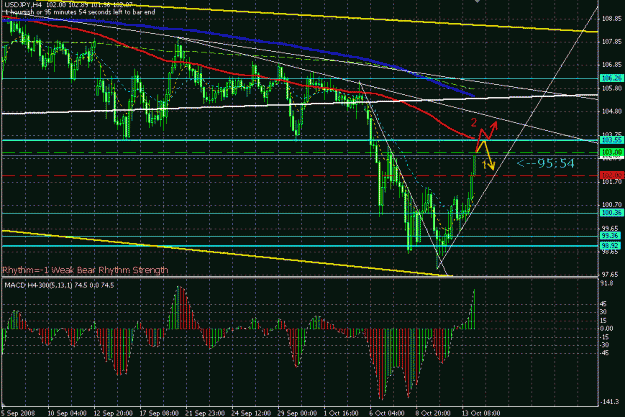The image size is (625, 417).
Task: Click the -45 MACD scale label
Action: pyautogui.click(x=604, y=353)
